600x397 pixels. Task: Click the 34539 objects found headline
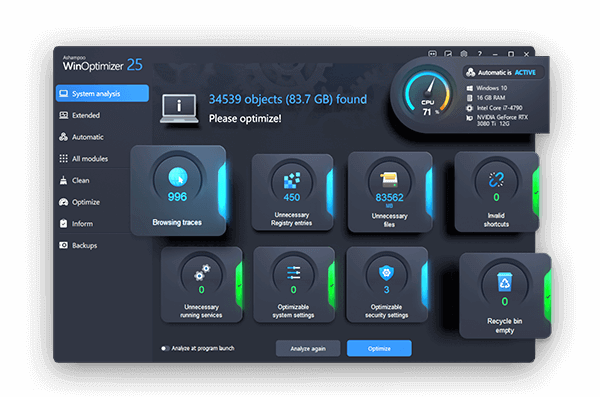(x=288, y=100)
